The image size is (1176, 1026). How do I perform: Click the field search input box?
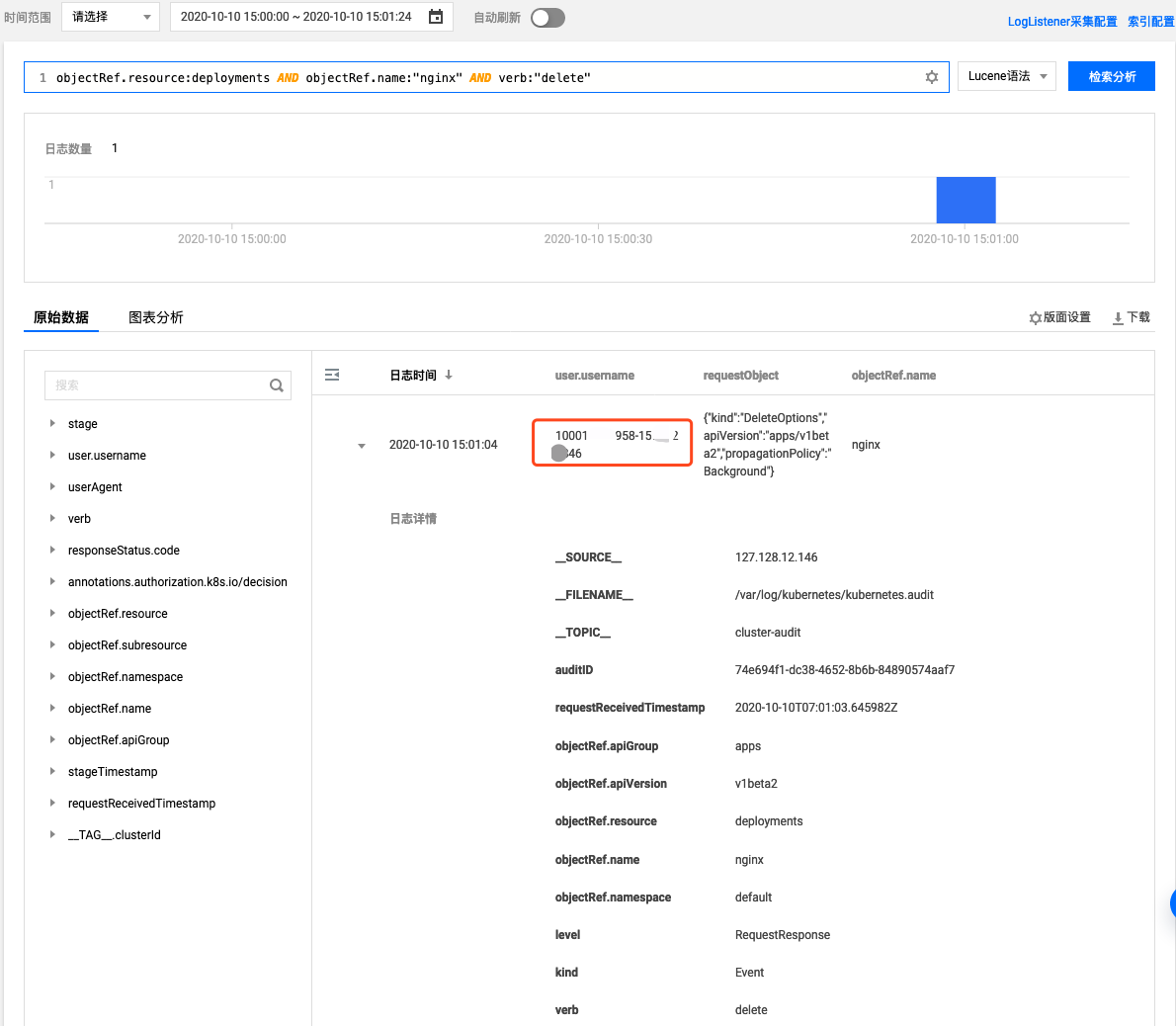tap(155, 385)
